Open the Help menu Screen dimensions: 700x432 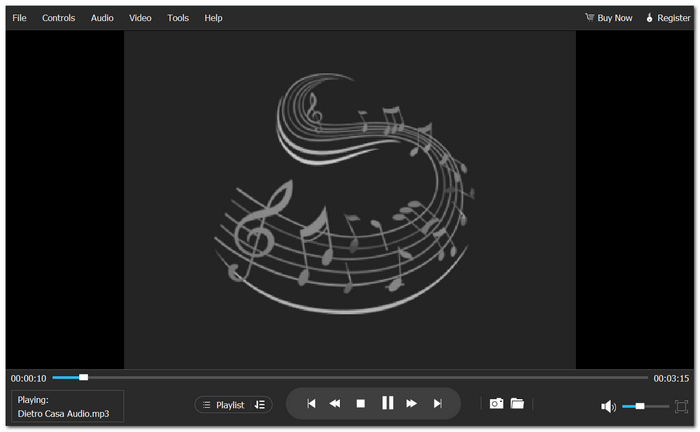213,18
